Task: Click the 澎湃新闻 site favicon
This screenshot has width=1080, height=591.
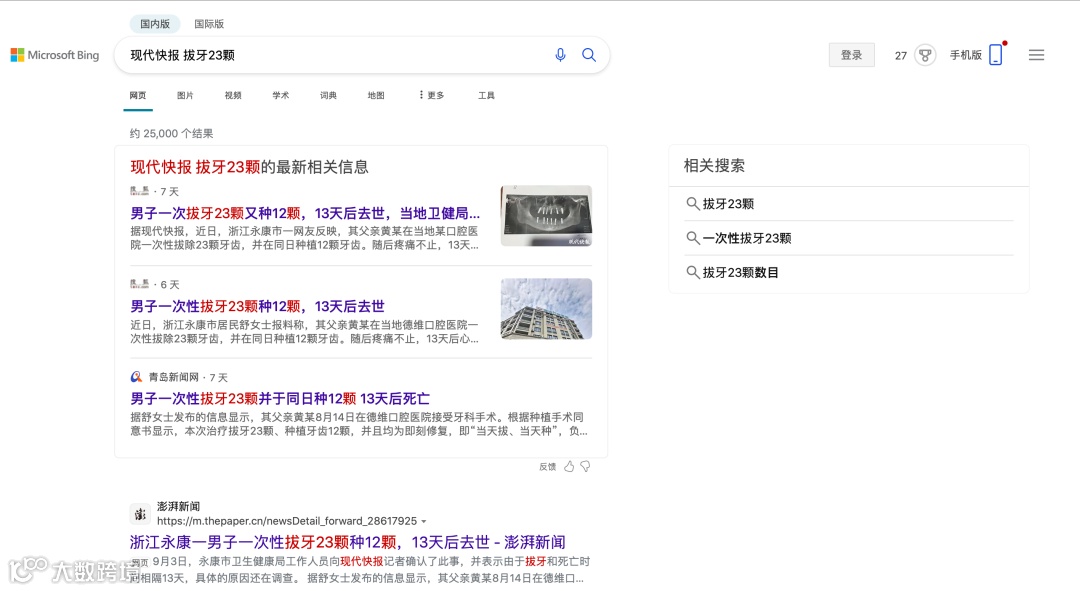Action: point(141,514)
